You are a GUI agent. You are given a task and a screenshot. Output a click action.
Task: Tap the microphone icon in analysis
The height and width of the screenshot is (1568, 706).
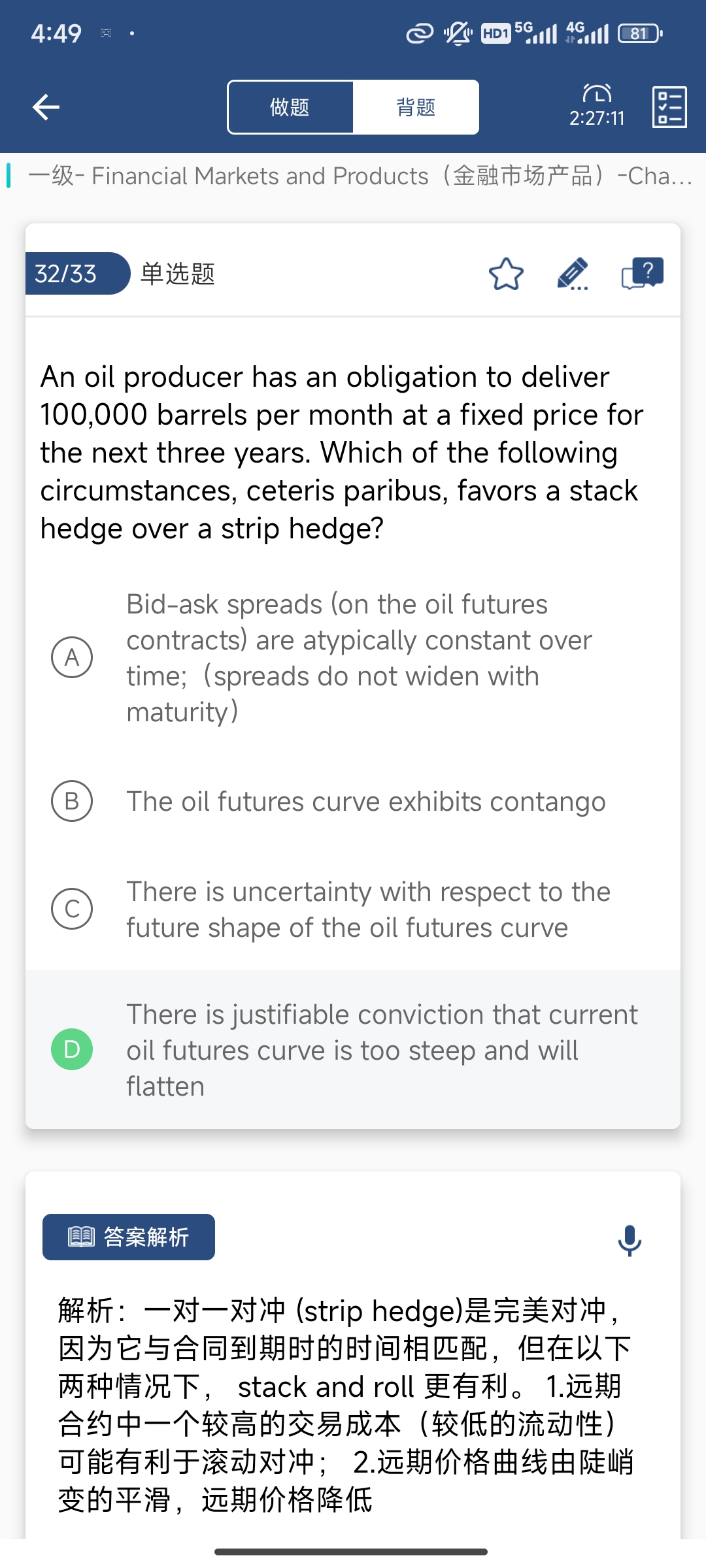630,1240
